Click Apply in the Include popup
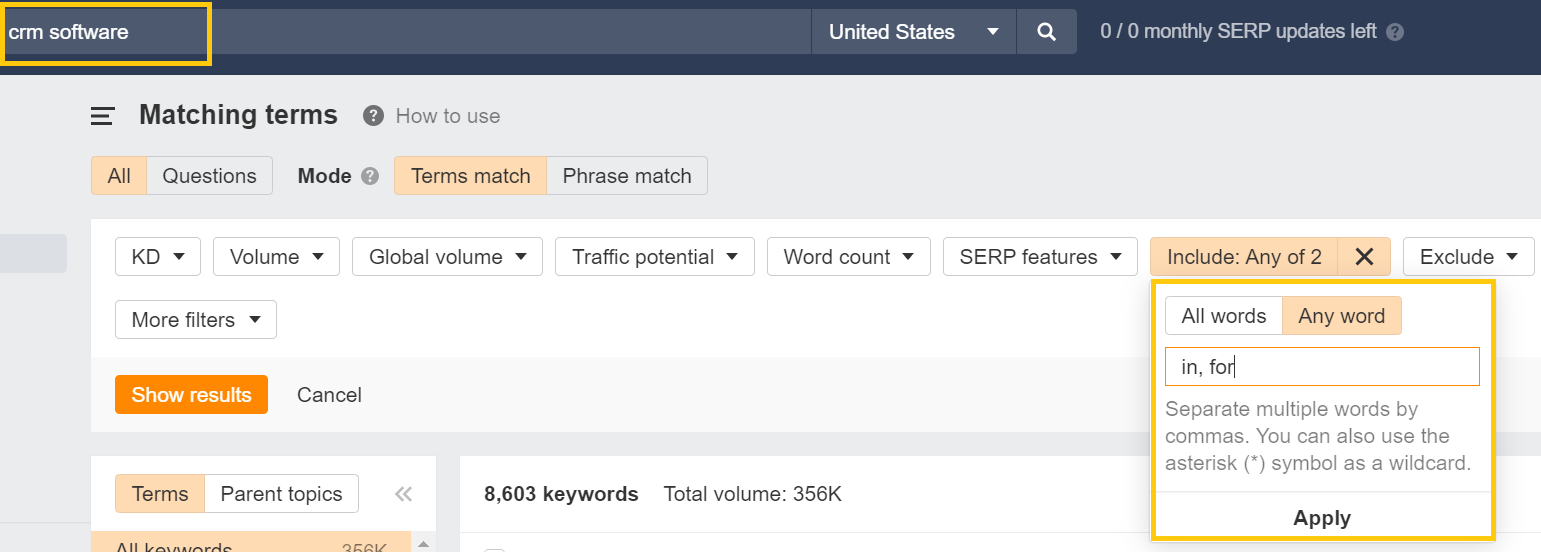This screenshot has height=552, width=1541. point(1321,518)
